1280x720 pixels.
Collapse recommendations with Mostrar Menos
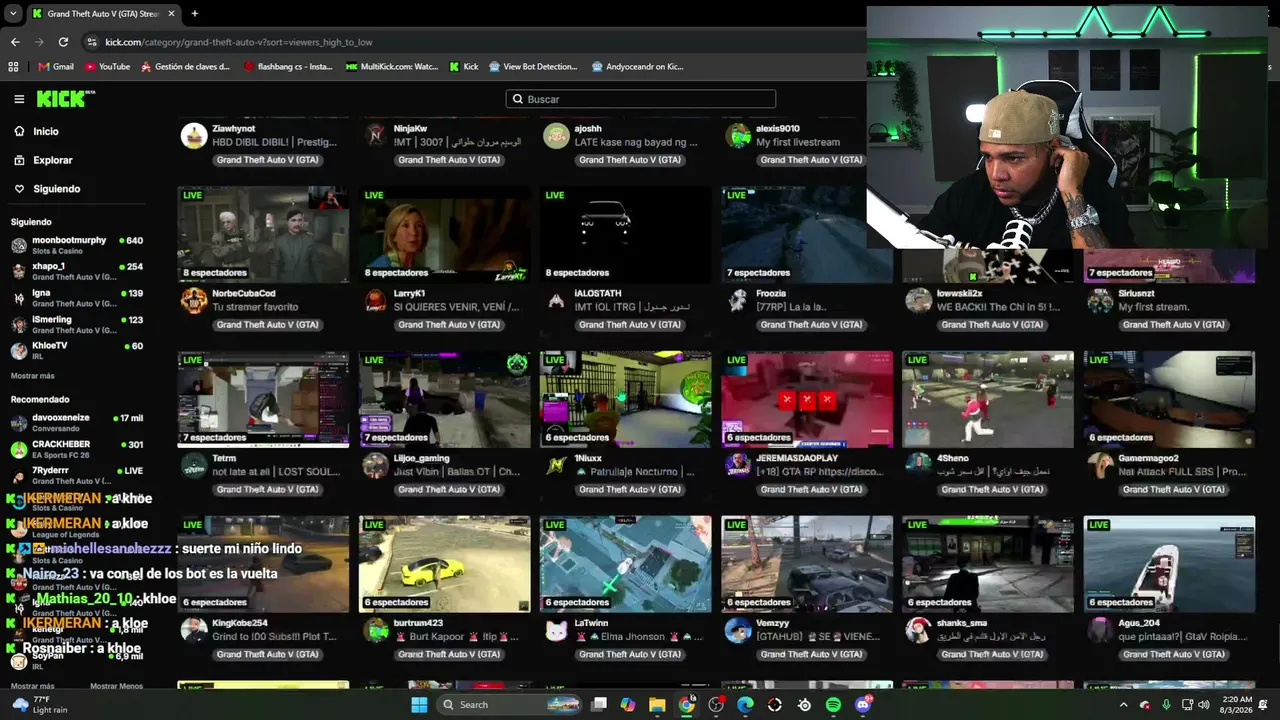[x=116, y=686]
